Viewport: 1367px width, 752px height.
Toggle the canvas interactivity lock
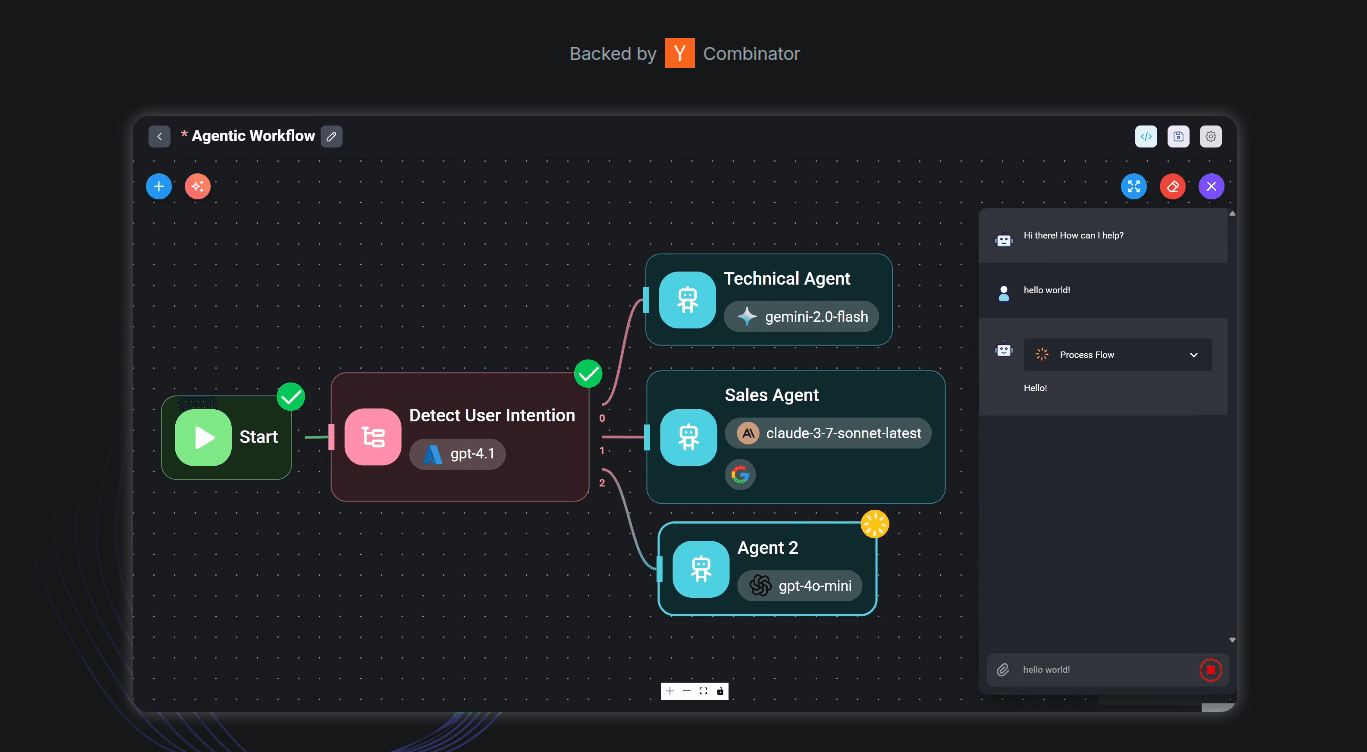click(x=718, y=691)
